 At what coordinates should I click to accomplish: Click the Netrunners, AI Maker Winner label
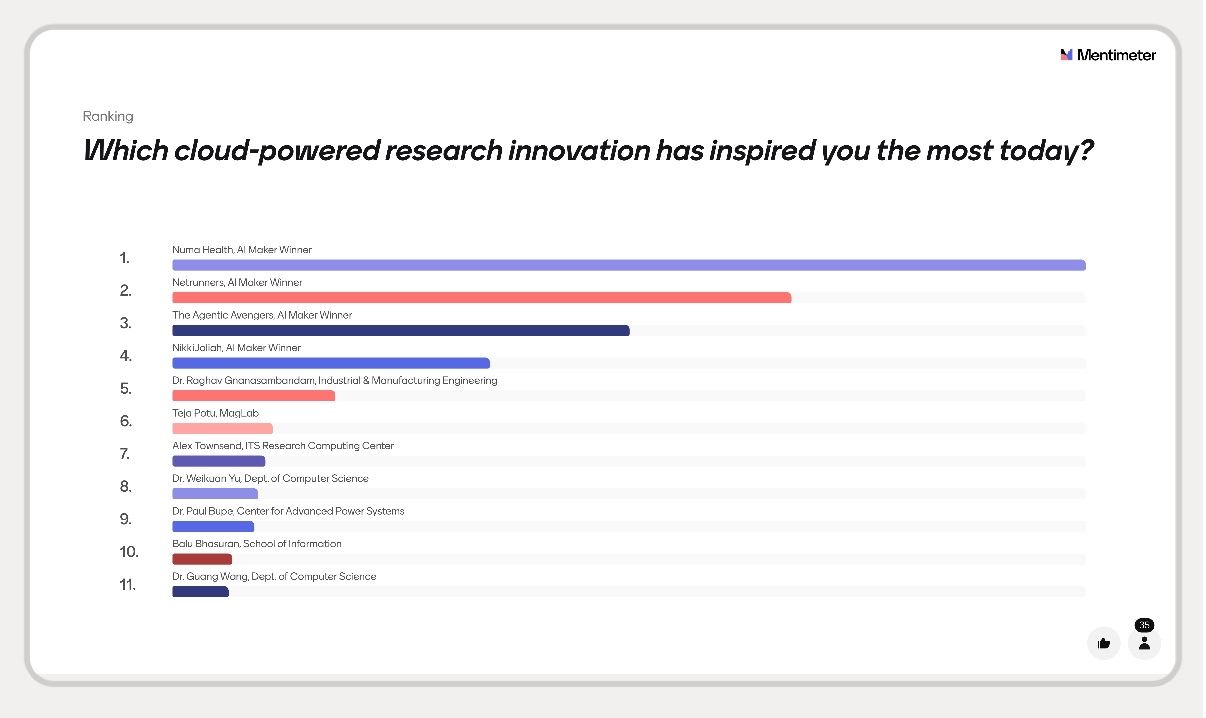coord(237,282)
